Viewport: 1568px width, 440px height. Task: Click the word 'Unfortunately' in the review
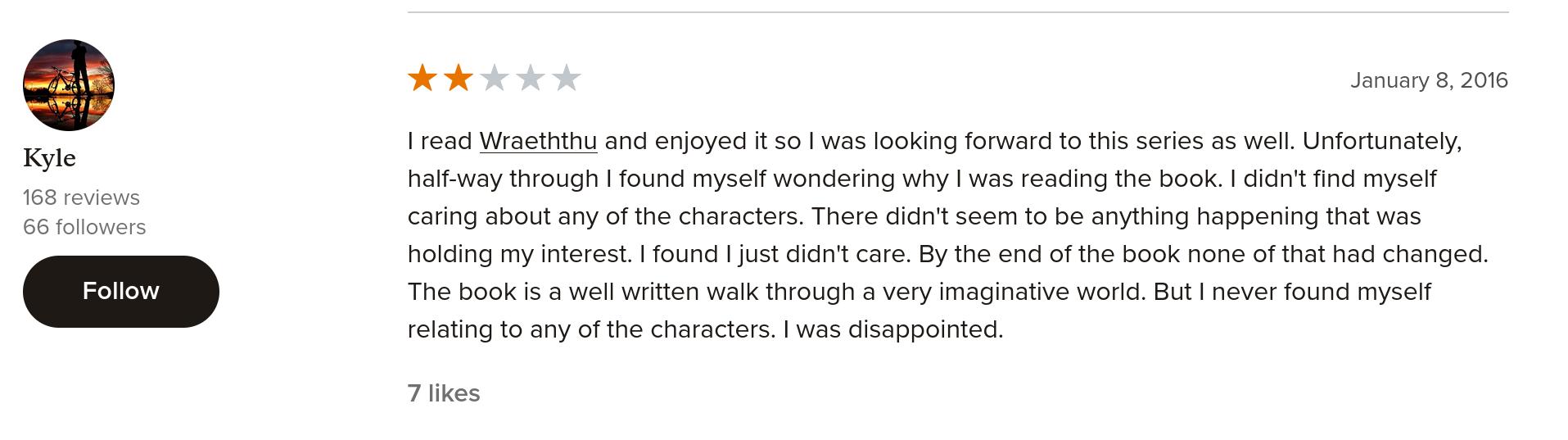(x=1380, y=141)
